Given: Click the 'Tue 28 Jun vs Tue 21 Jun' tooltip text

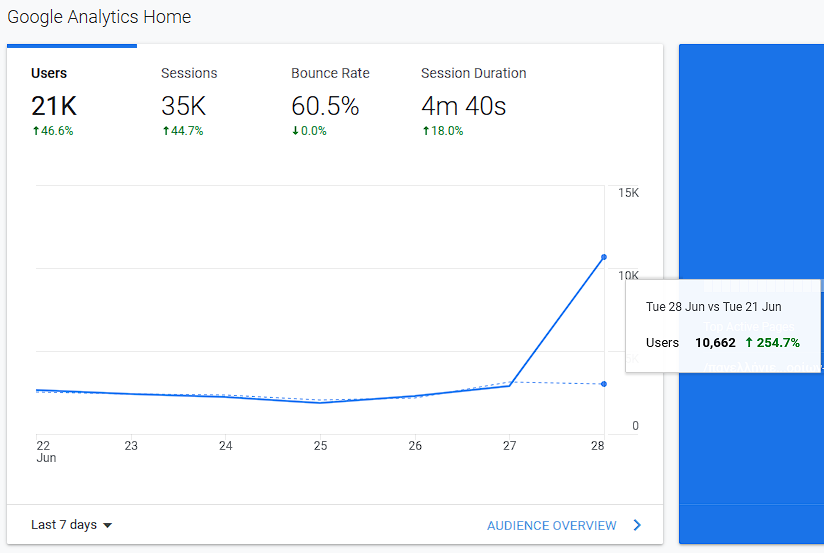Looking at the screenshot, I should [713, 307].
